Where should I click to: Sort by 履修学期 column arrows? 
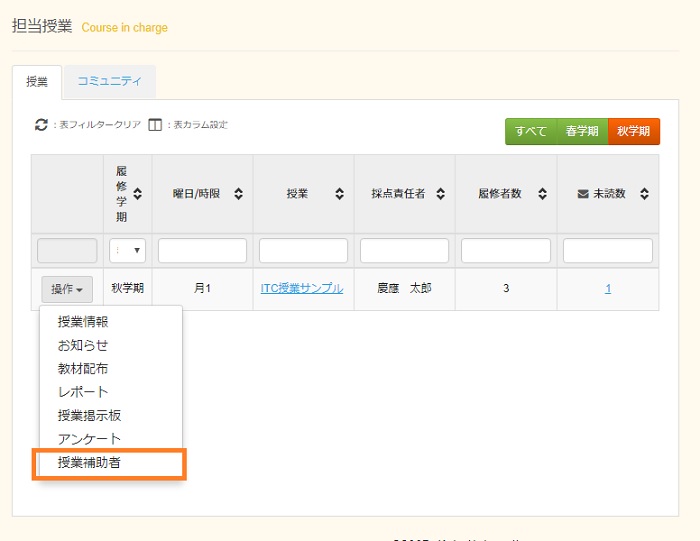[x=138, y=193]
